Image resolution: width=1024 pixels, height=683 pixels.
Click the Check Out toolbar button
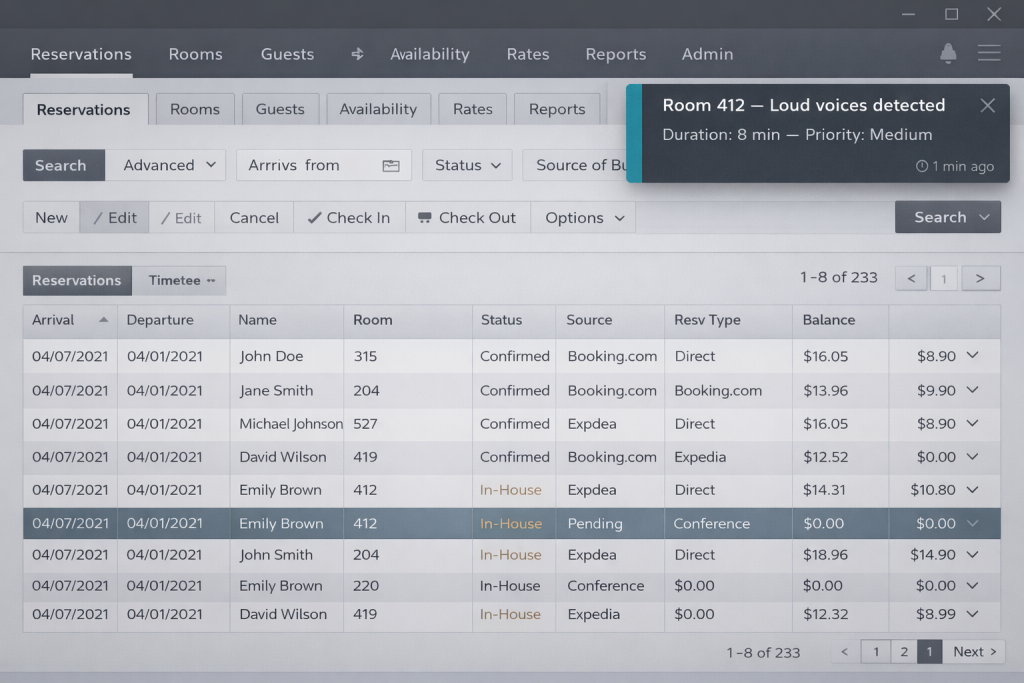click(x=467, y=218)
